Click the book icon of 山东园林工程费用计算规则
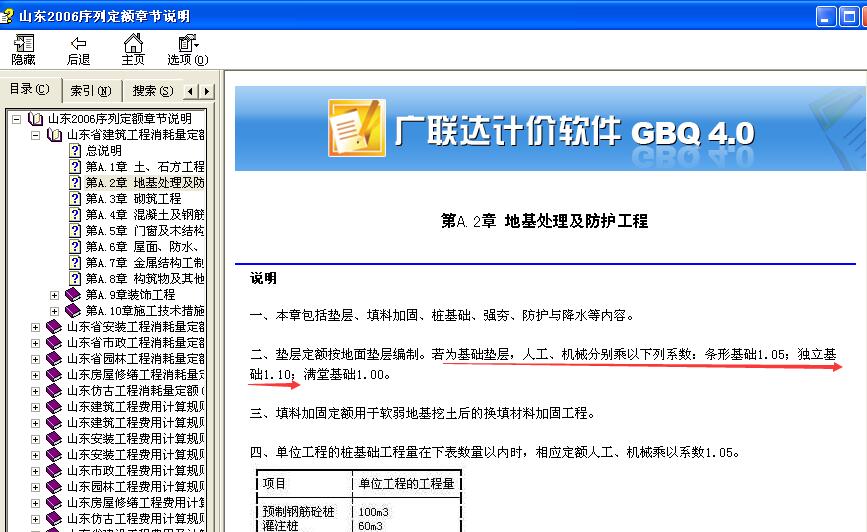This screenshot has width=867, height=532. point(54,487)
